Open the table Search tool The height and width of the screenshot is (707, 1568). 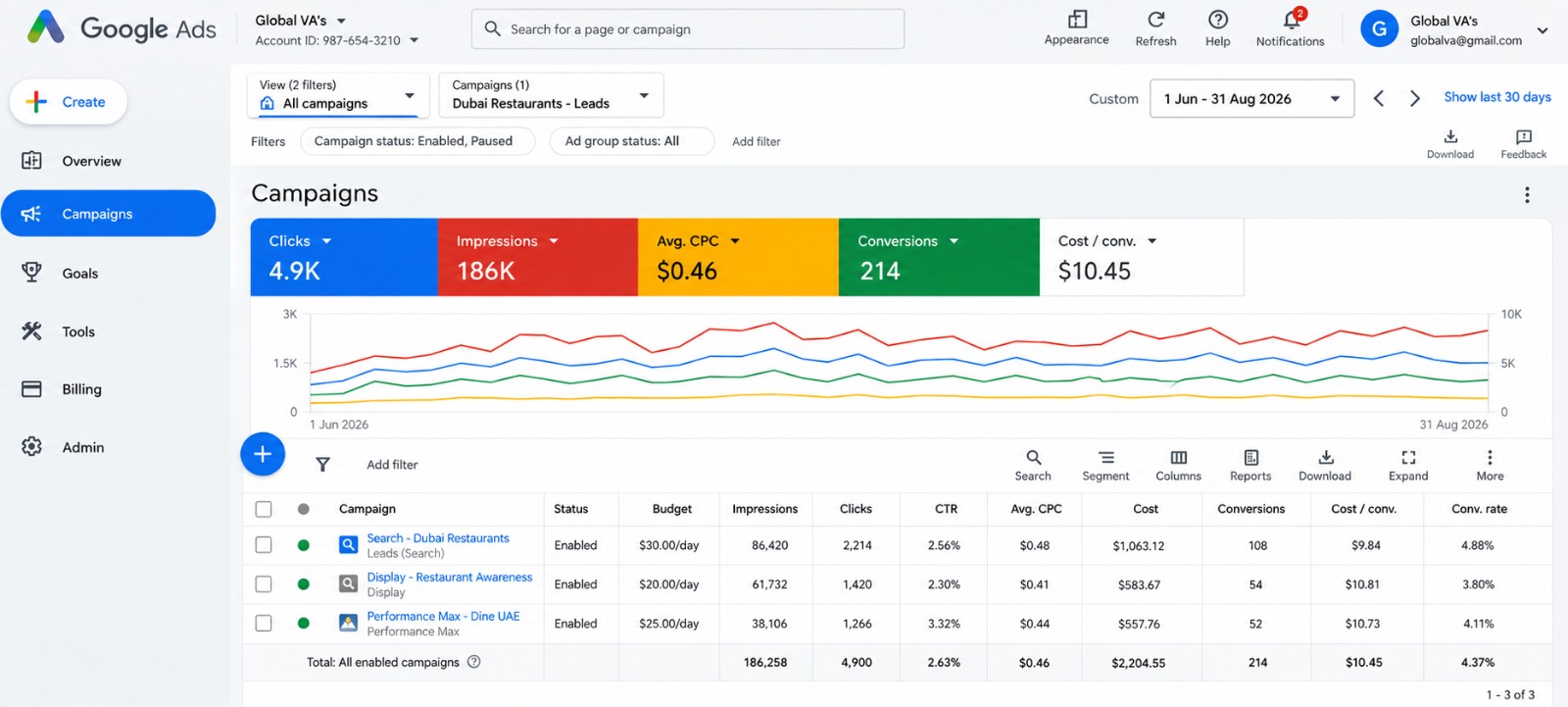point(1033,465)
